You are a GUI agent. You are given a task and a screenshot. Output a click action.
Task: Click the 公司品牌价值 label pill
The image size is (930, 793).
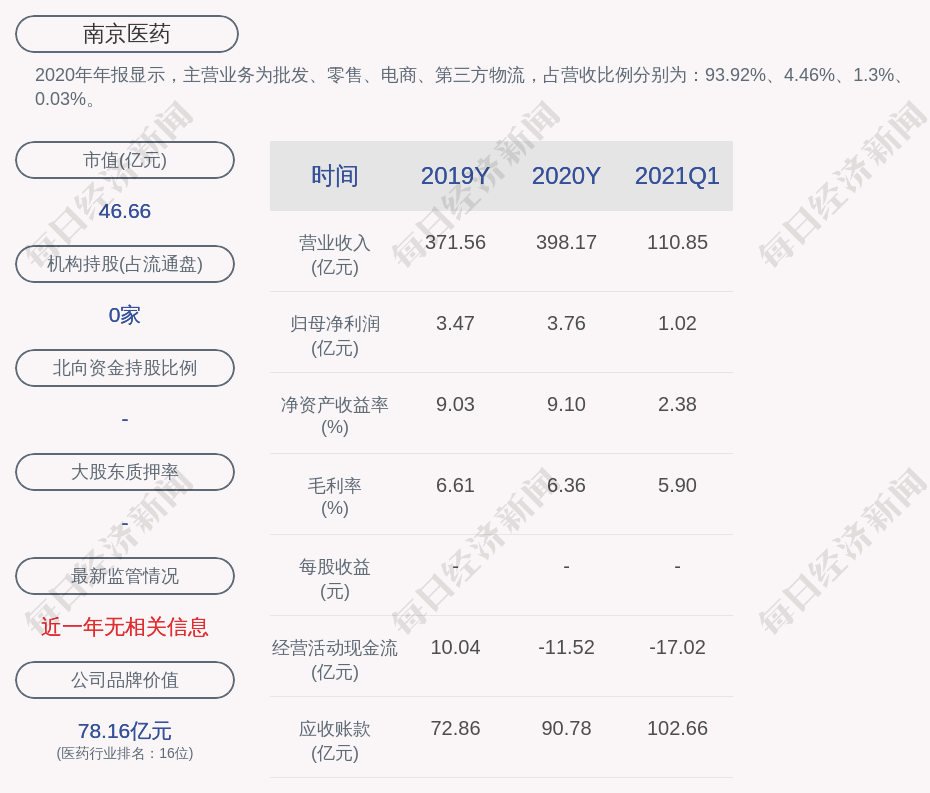click(125, 680)
